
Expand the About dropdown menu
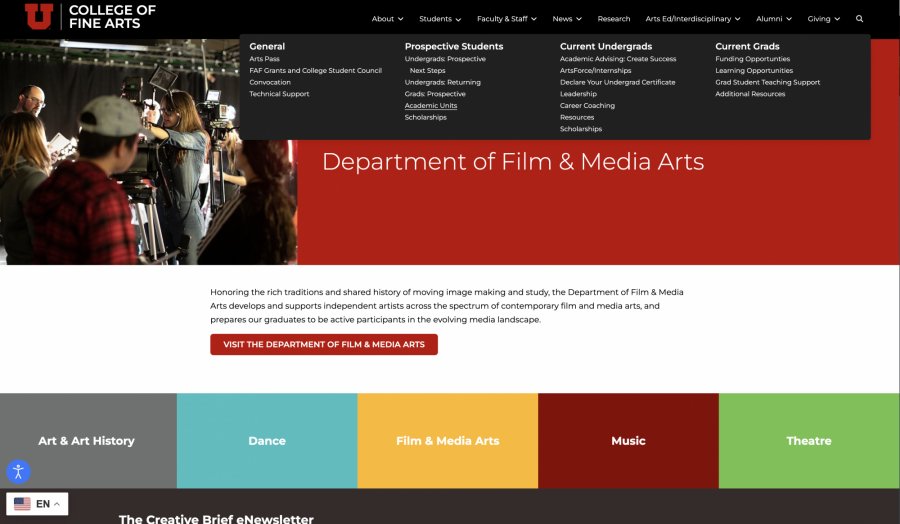(x=387, y=19)
